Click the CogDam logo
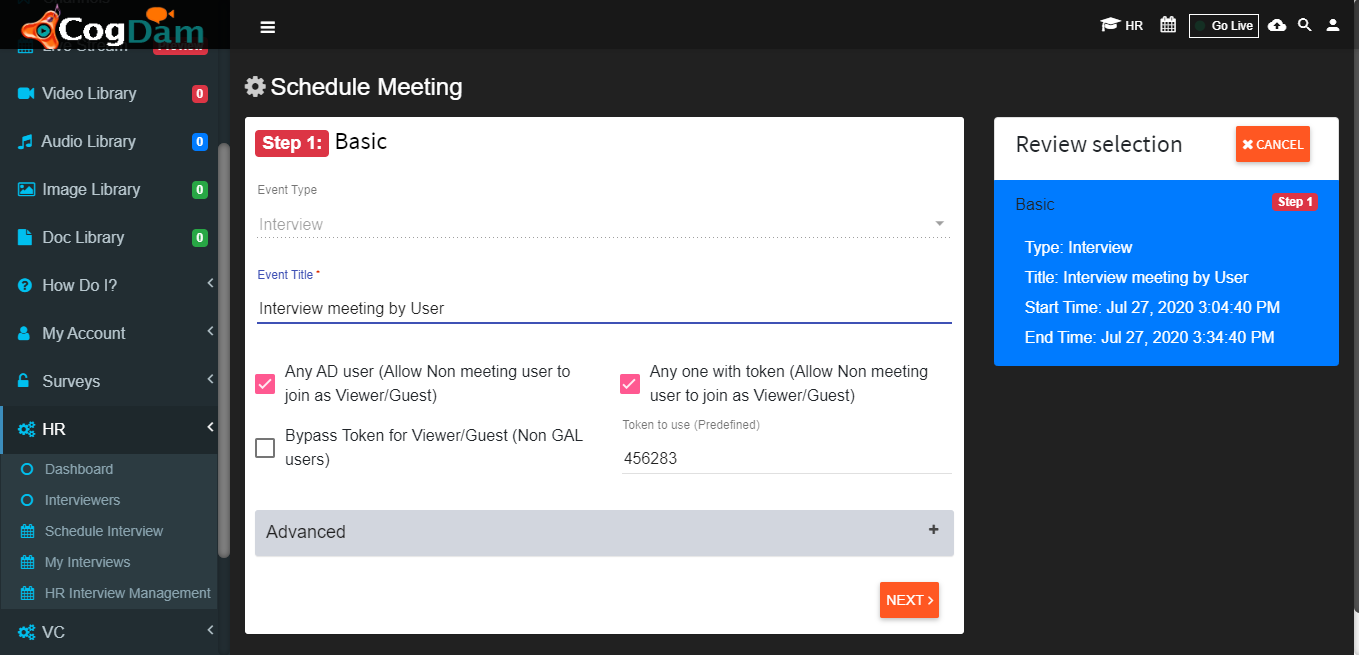1359x655 pixels. pos(113,27)
